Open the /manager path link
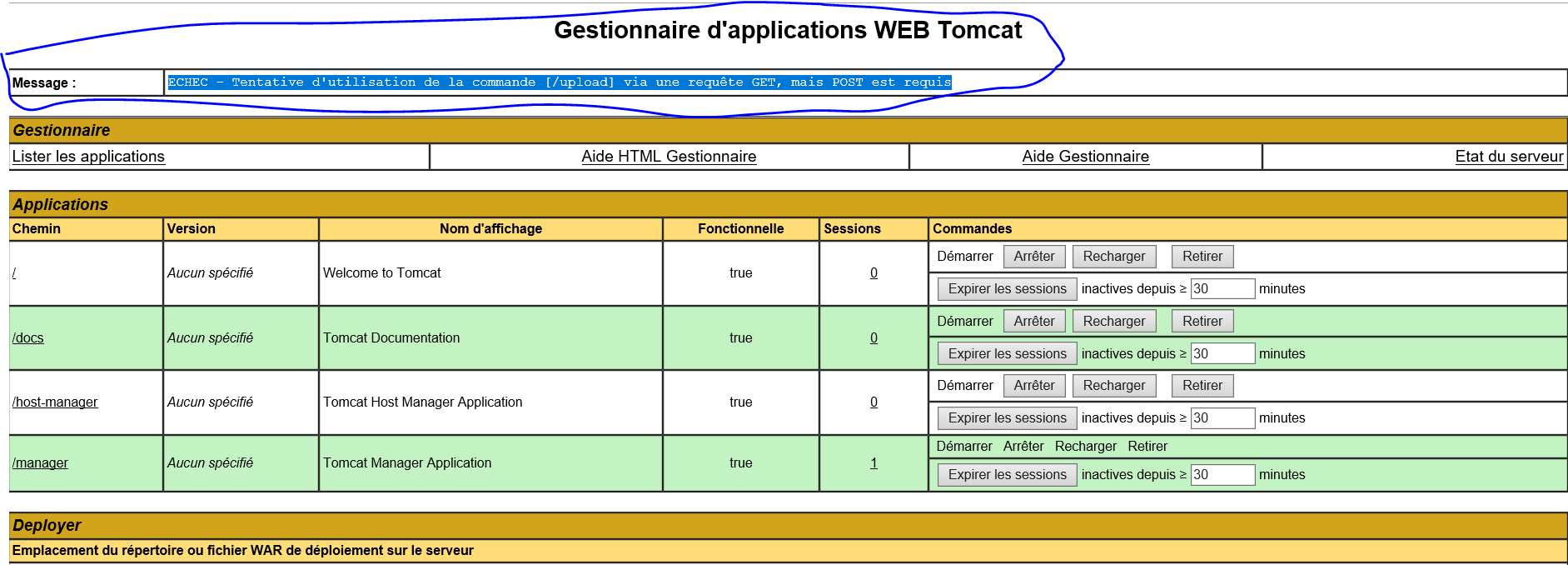 [x=40, y=463]
